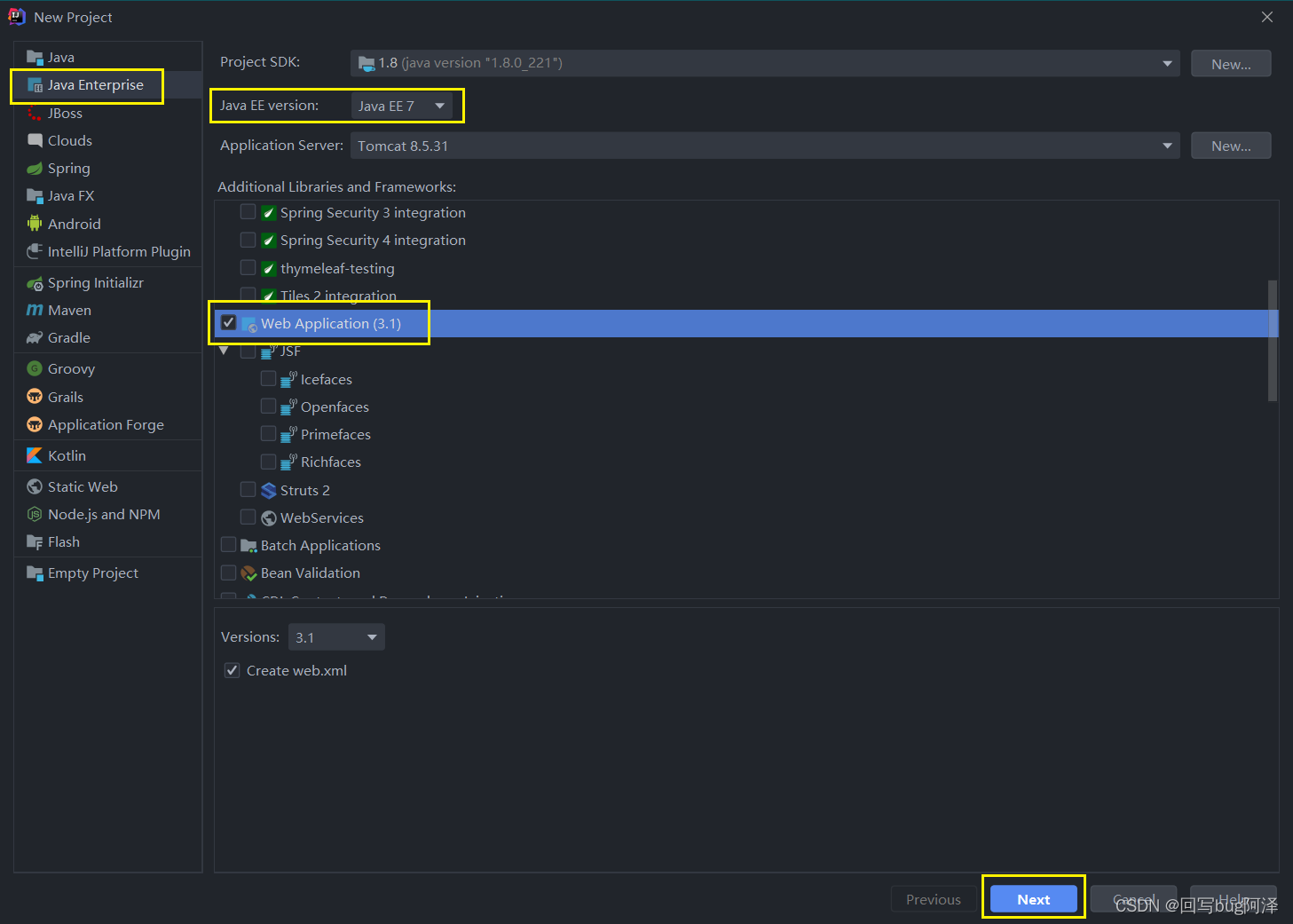Click the Help button
Viewport: 1293px width, 924px height.
click(x=1234, y=899)
